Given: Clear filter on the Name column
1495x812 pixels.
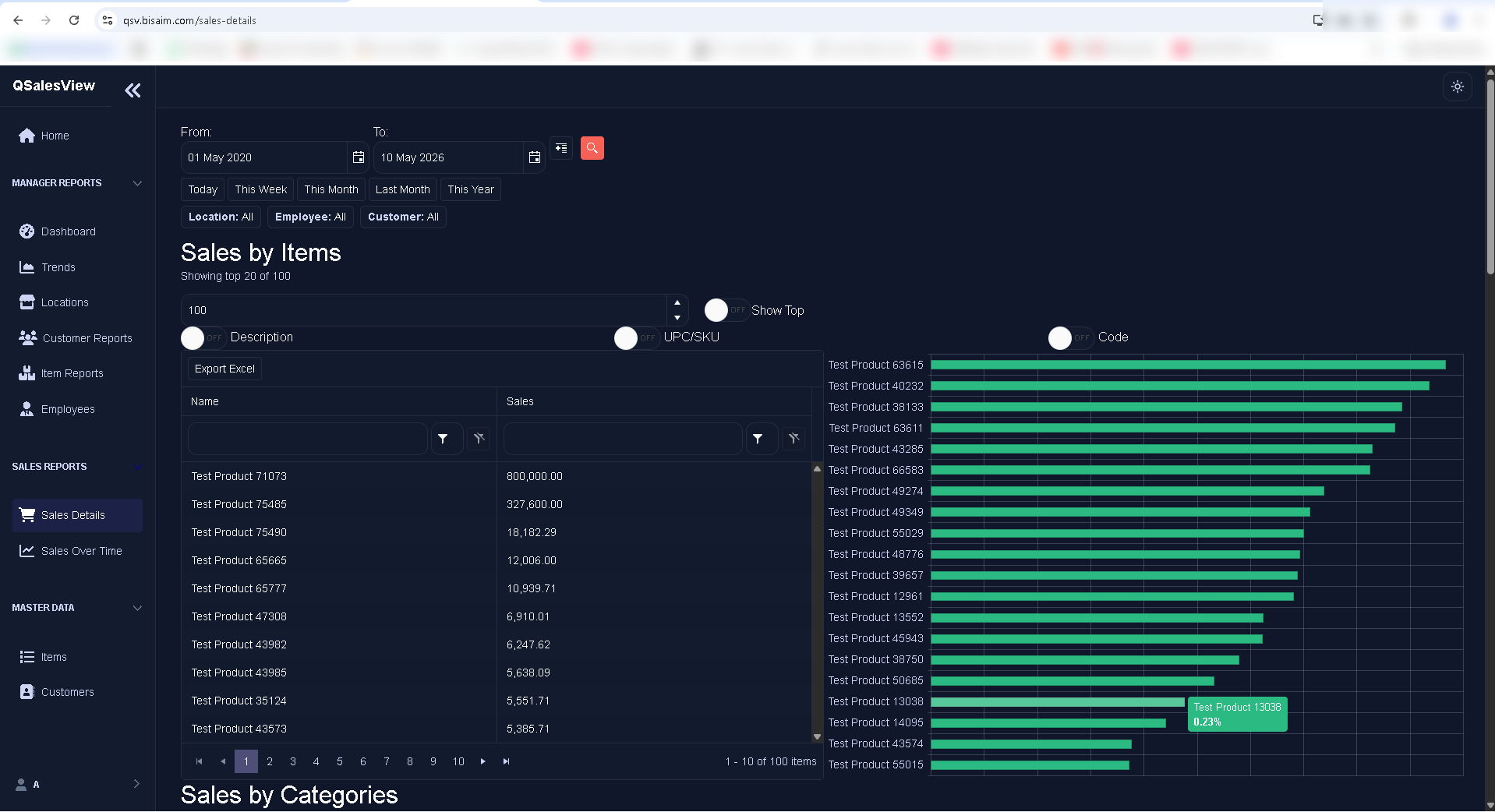Looking at the screenshot, I should coord(479,439).
